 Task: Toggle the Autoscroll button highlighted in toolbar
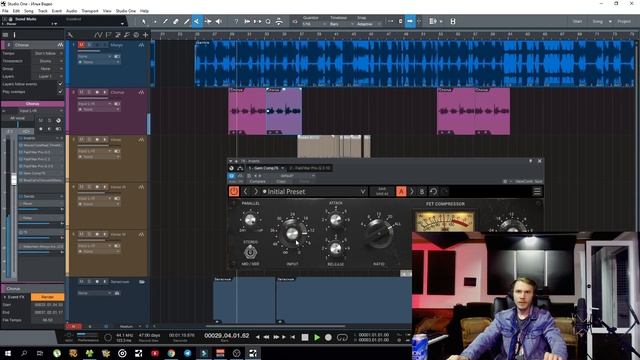coord(410,21)
